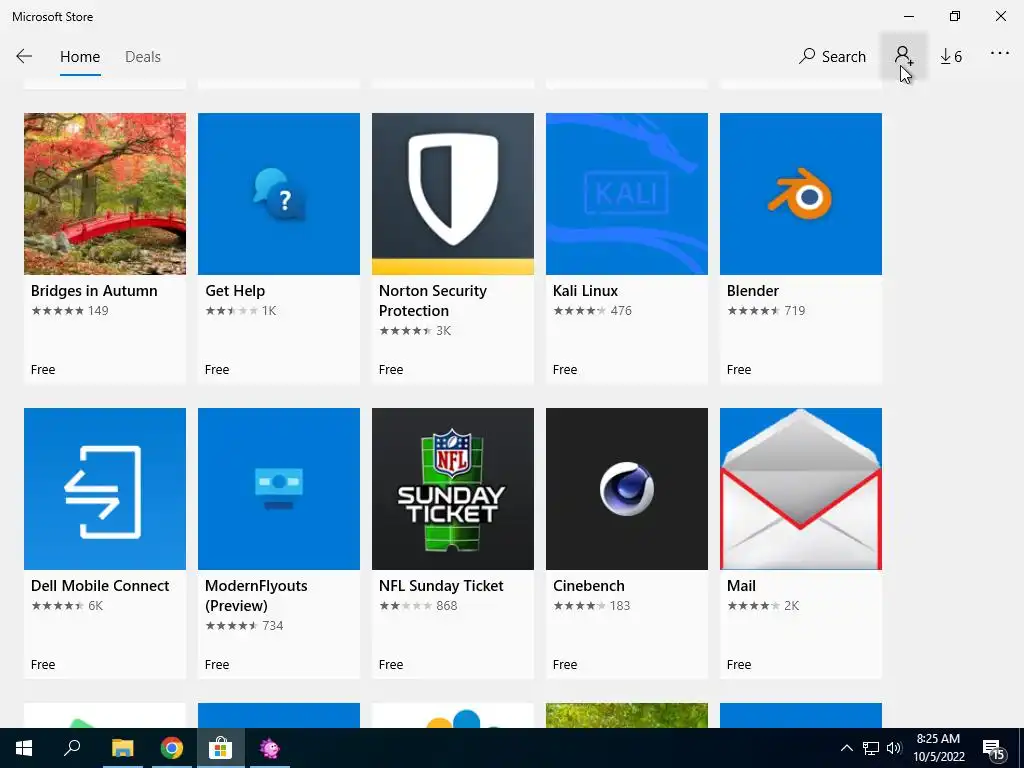The height and width of the screenshot is (768, 1024).
Task: Open the Mail envelope icon
Action: tap(801, 489)
